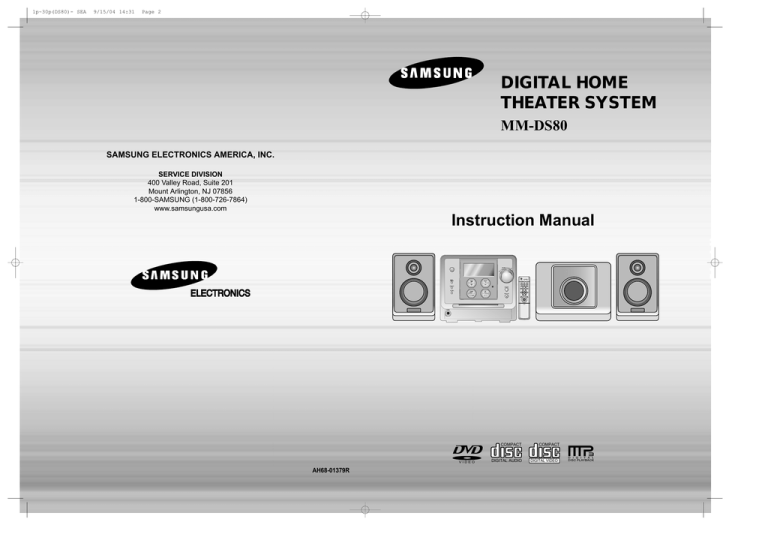The image size is (768, 543).
Task: Click the part number 'AH68-01379R'
Action: click(x=331, y=471)
